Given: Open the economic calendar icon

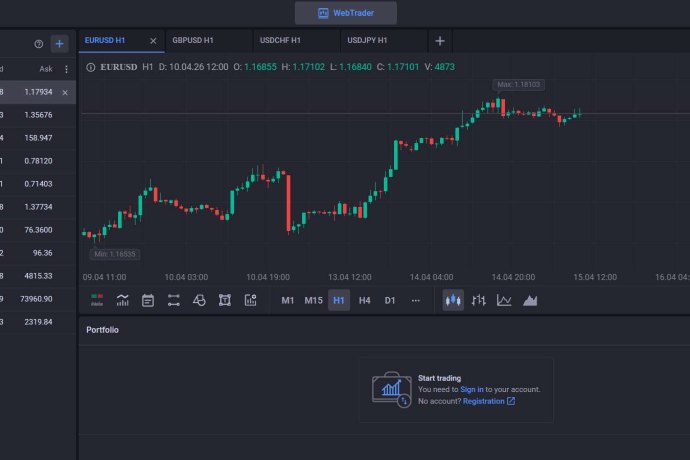Looking at the screenshot, I should pyautogui.click(x=148, y=300).
